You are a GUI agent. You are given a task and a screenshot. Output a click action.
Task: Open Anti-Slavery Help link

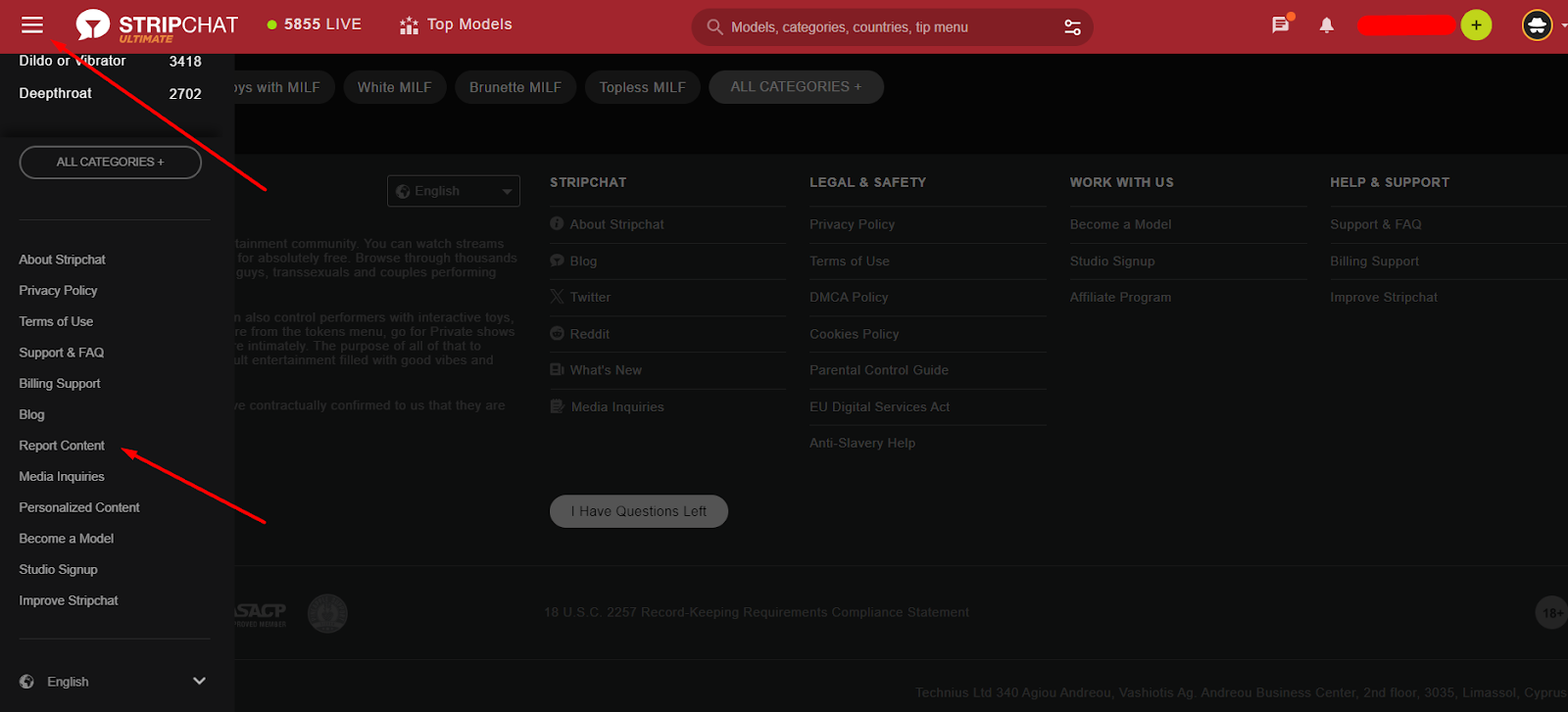pos(862,444)
